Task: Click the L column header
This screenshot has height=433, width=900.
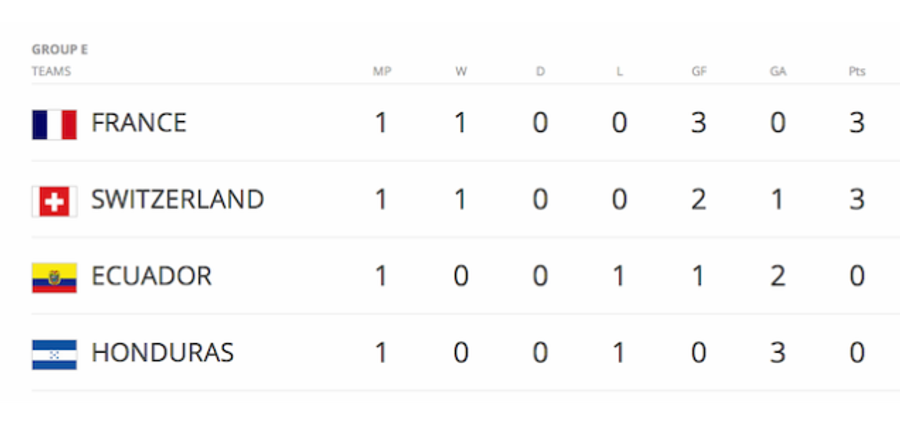Action: click(619, 72)
